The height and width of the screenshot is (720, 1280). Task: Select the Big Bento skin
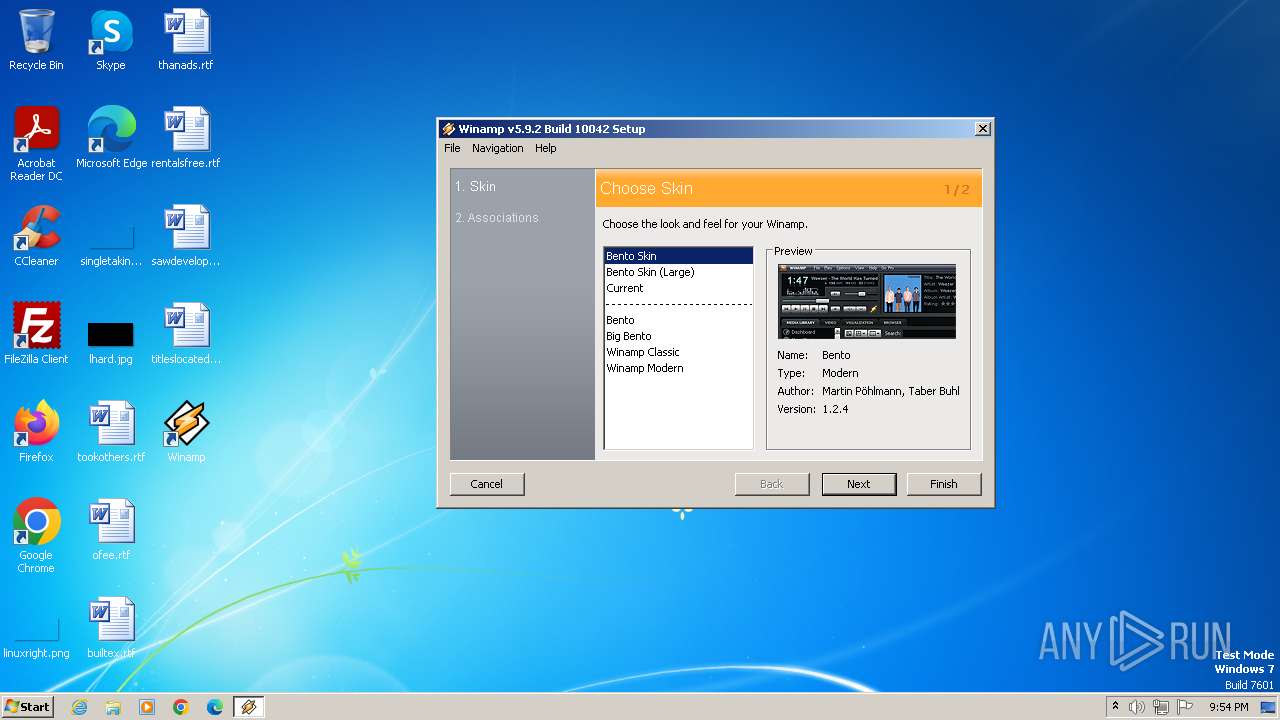coord(678,336)
